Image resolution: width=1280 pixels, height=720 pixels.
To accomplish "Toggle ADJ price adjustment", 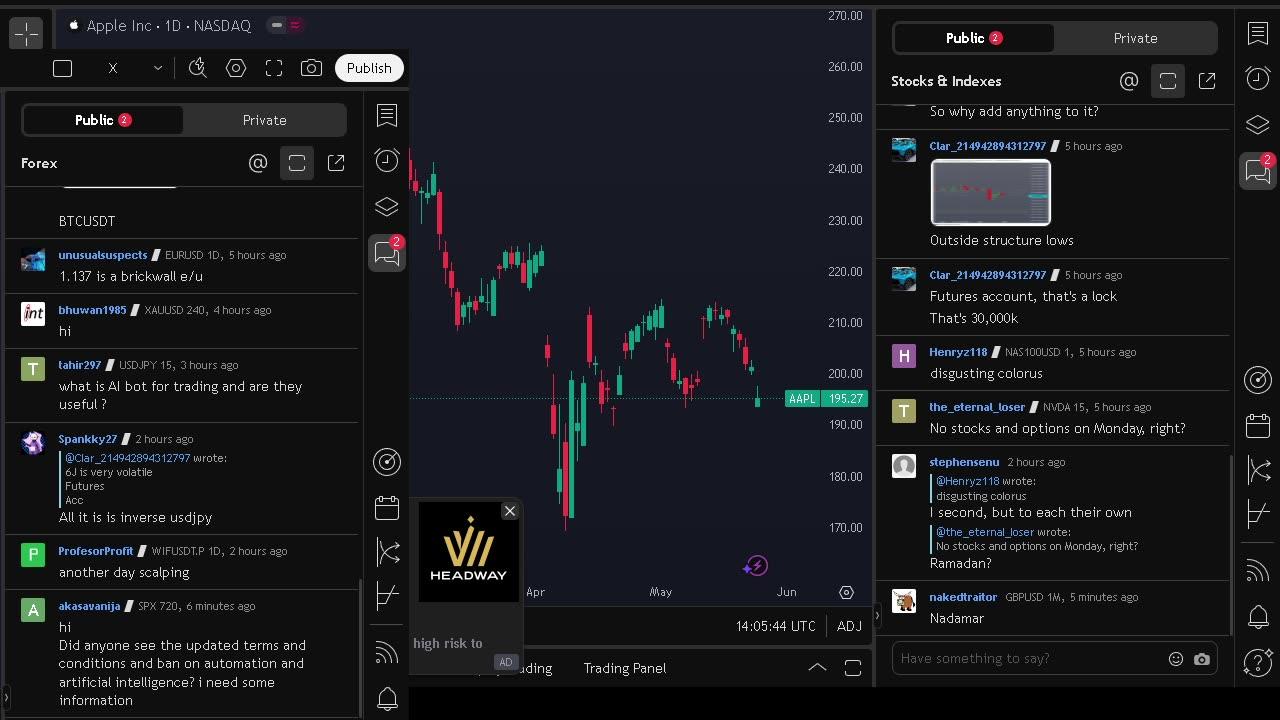I will pos(849,626).
